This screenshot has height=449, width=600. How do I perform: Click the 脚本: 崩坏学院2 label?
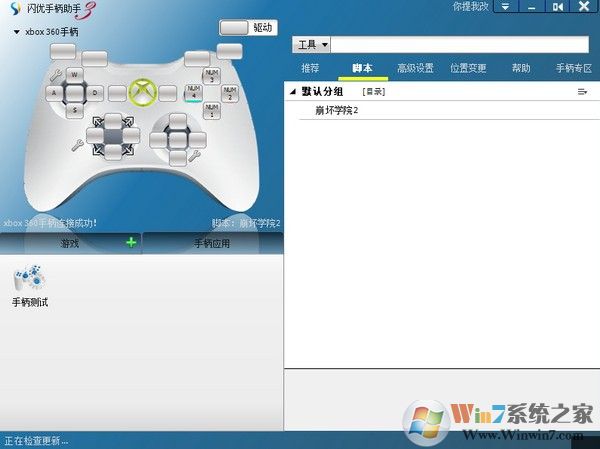246,223
